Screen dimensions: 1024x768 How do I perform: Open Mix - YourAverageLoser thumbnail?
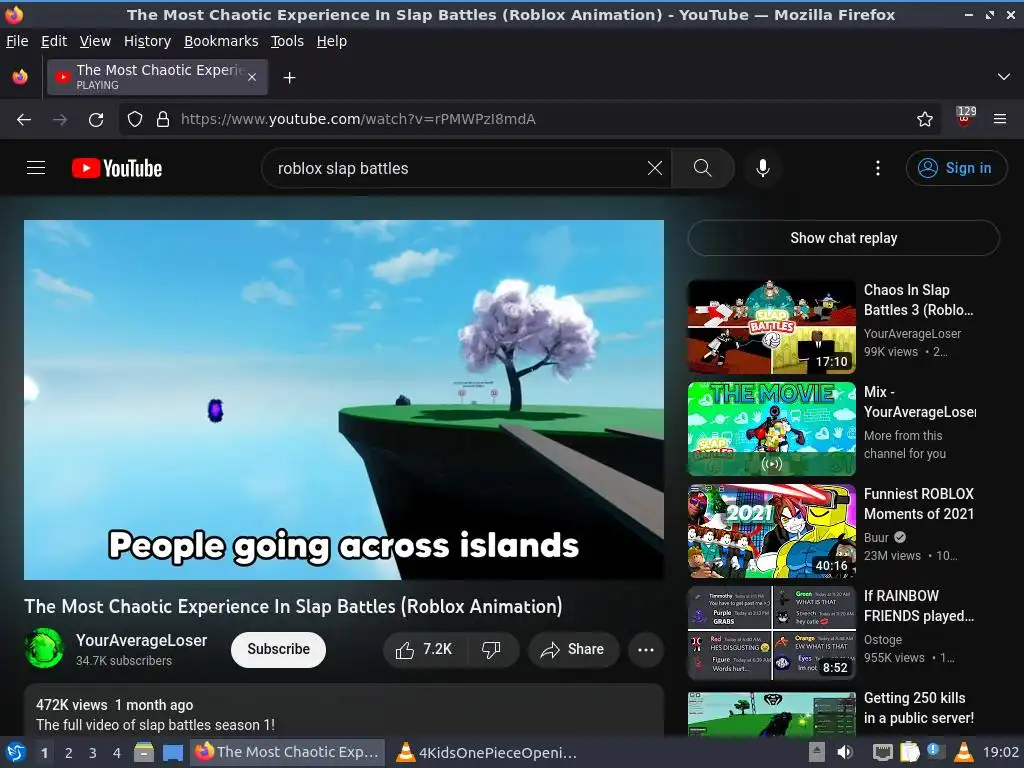point(771,429)
